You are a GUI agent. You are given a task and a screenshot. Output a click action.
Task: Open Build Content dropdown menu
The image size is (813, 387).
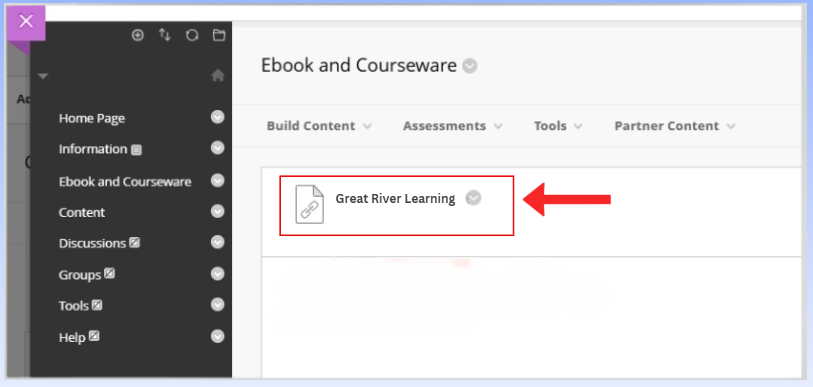point(319,126)
